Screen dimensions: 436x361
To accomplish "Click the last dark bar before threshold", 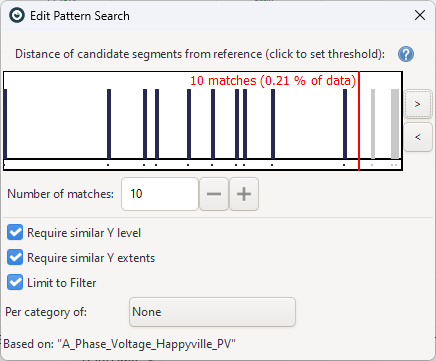I will [345, 124].
